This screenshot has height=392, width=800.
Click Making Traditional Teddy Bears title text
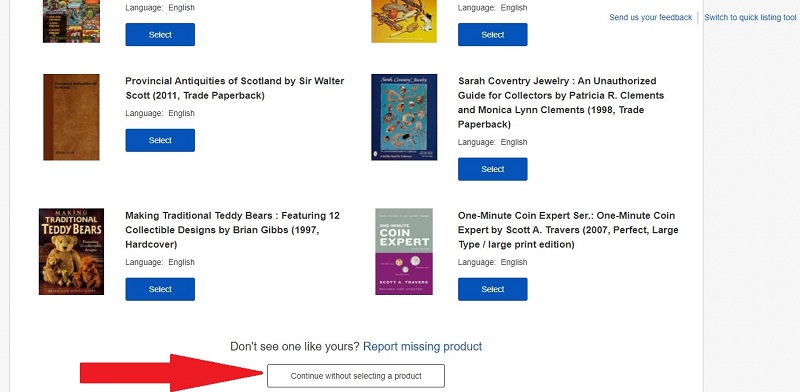click(x=232, y=230)
